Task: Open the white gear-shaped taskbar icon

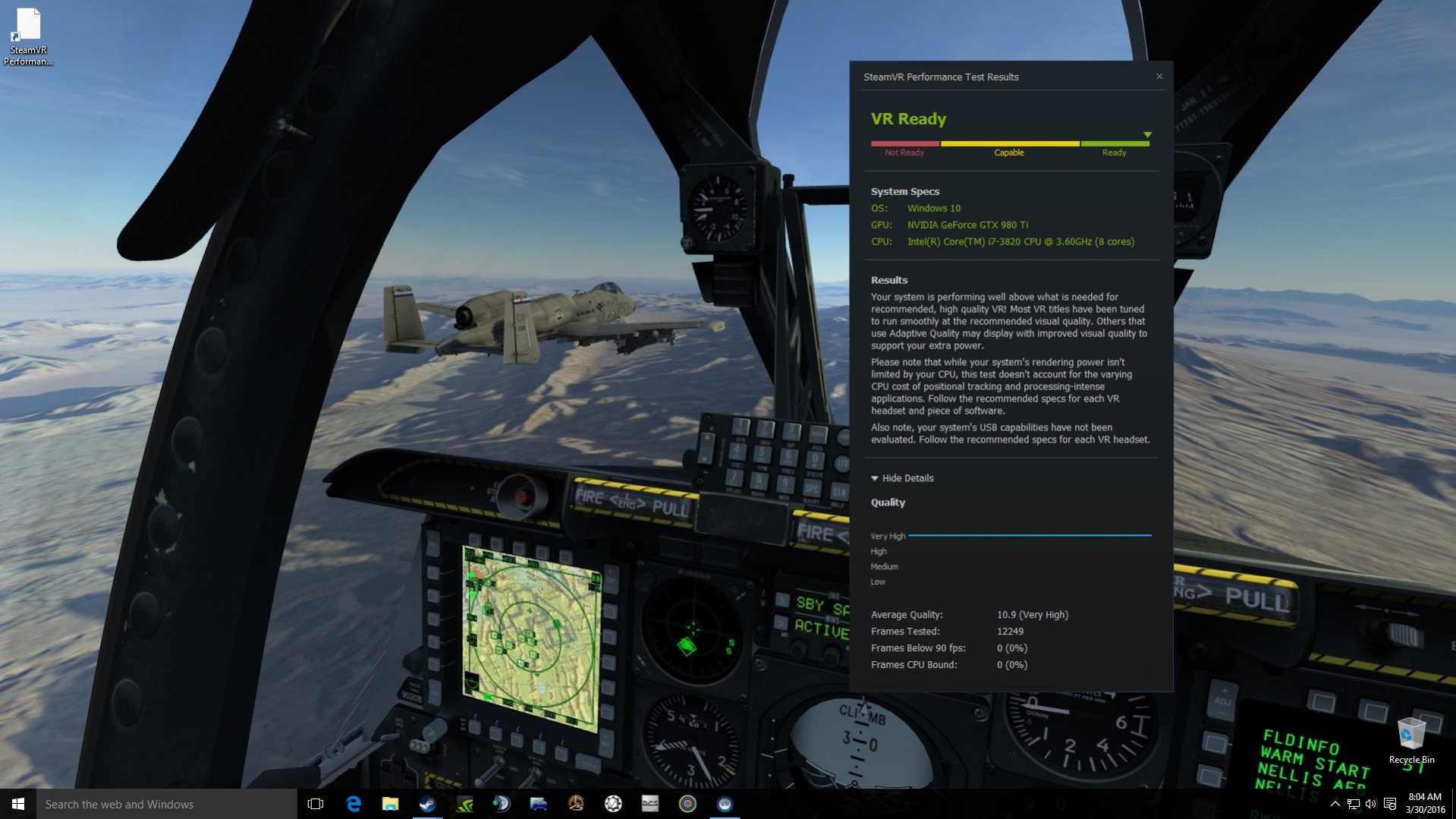Action: tap(613, 804)
